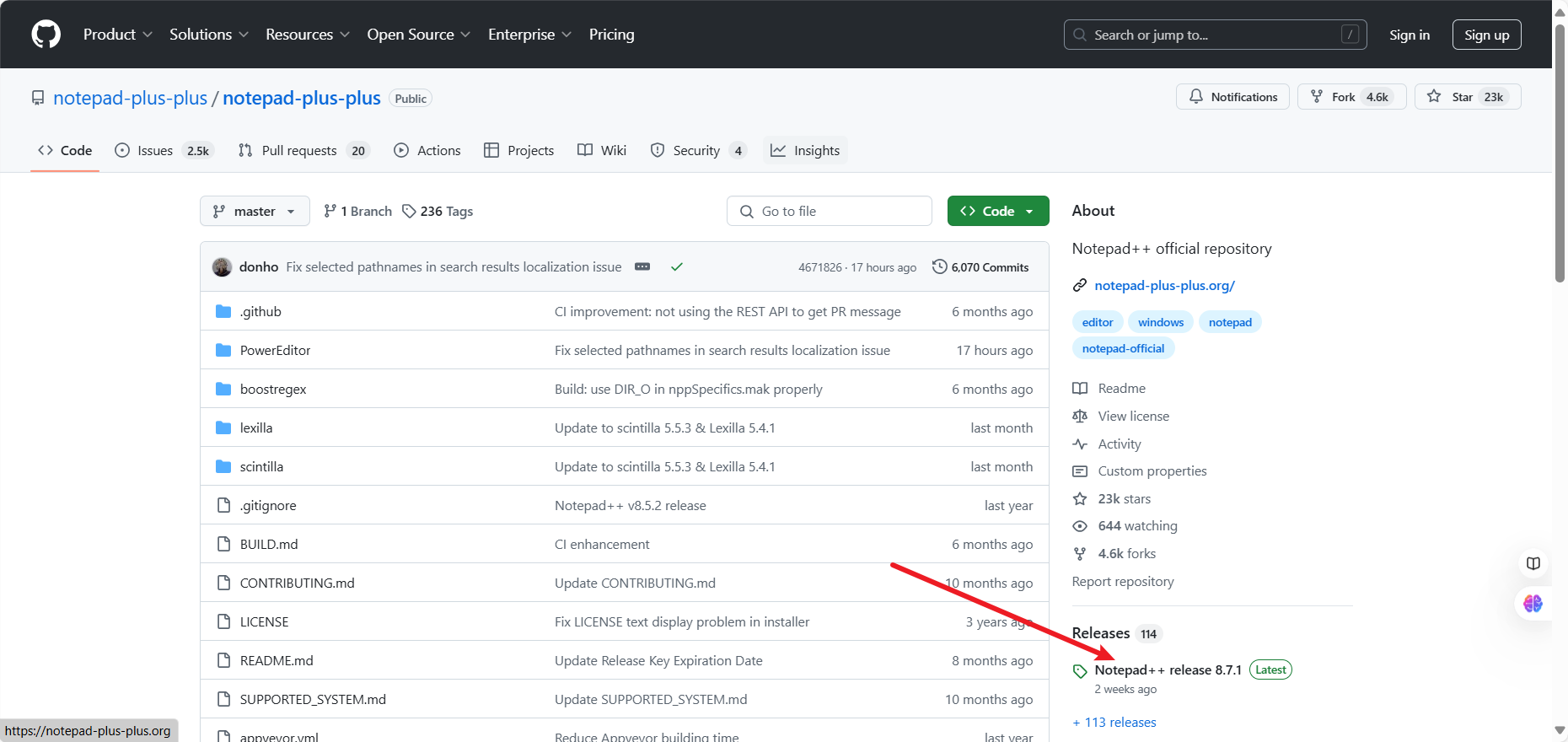Image resolution: width=1568 pixels, height=742 pixels.
Task: Open the PowerEditor folder
Action: click(275, 350)
